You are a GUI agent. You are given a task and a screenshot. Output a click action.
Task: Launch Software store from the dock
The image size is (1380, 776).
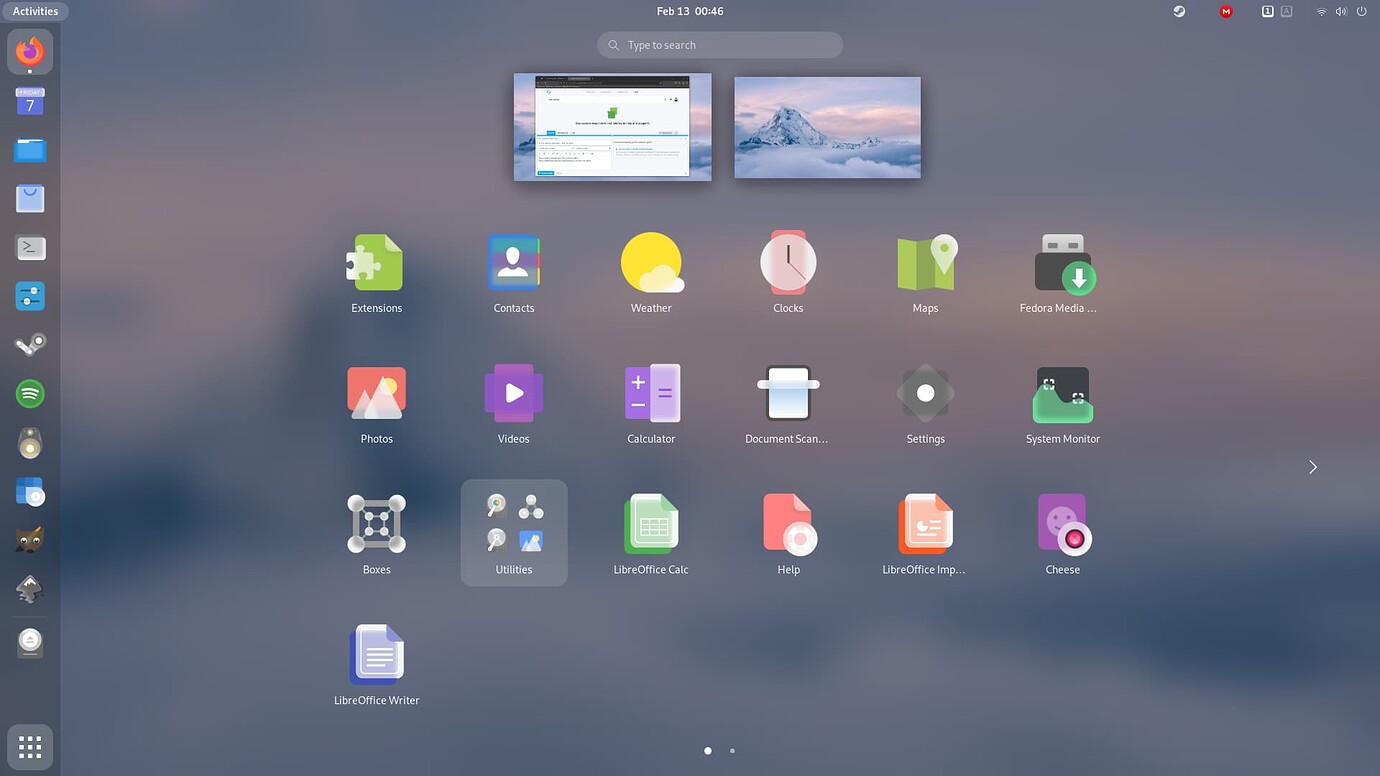tap(30, 198)
